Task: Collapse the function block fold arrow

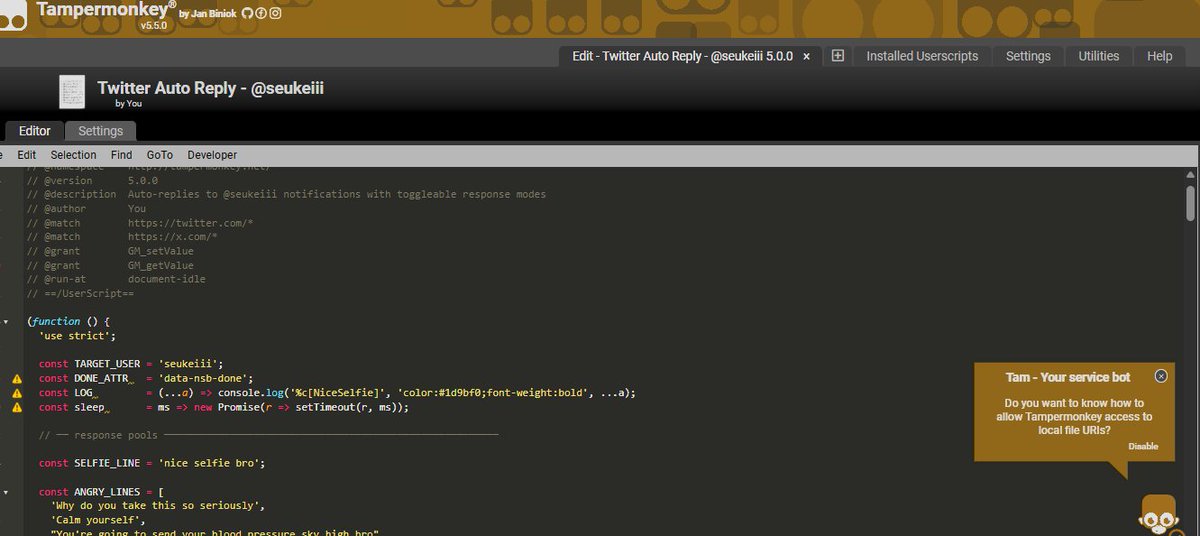Action: point(5,322)
